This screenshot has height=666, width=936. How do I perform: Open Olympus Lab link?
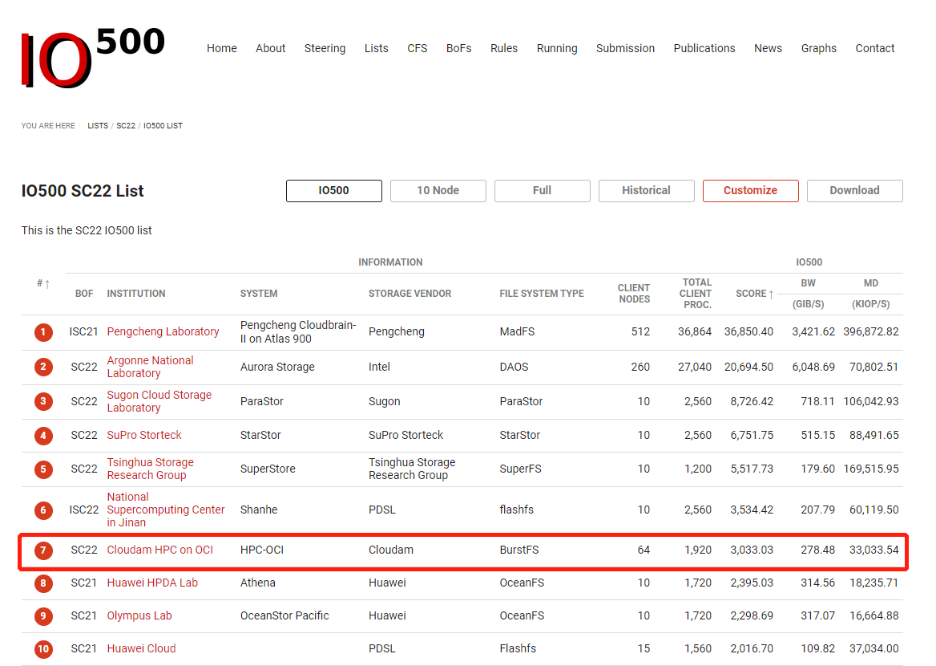[139, 616]
